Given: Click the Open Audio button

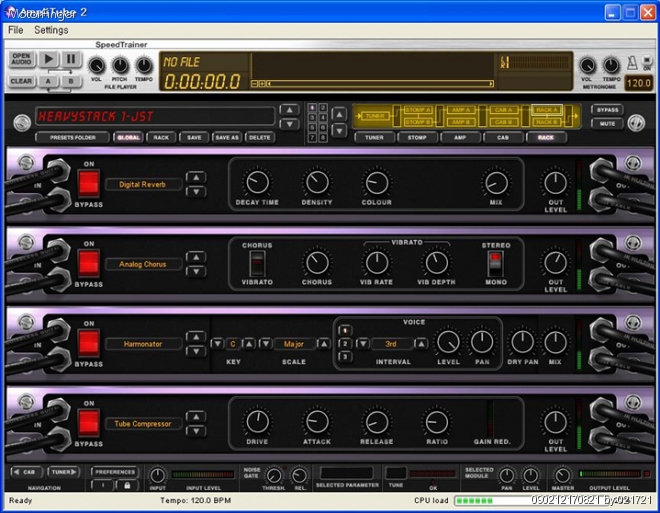Looking at the screenshot, I should (x=21, y=60).
